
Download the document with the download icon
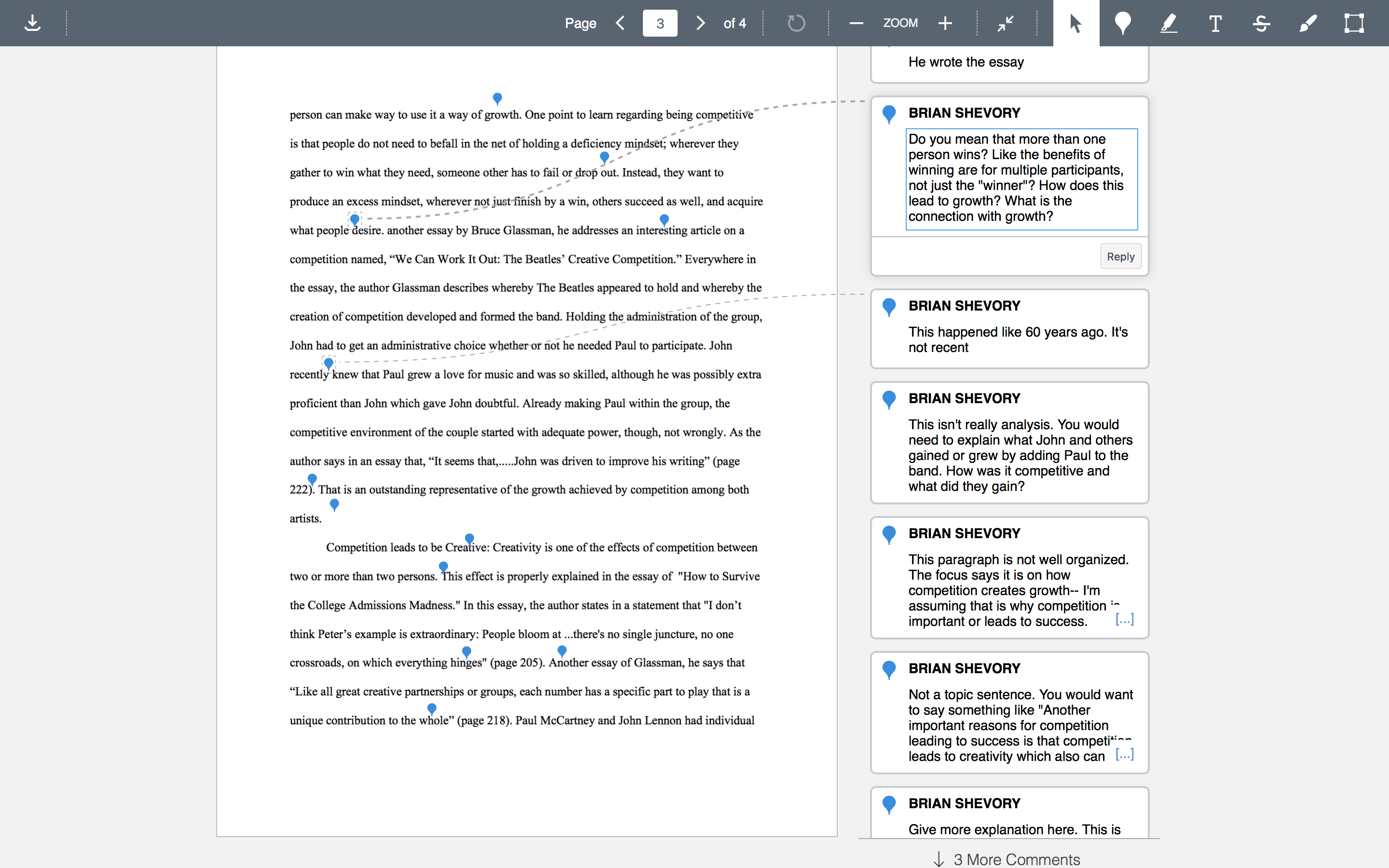(x=33, y=23)
